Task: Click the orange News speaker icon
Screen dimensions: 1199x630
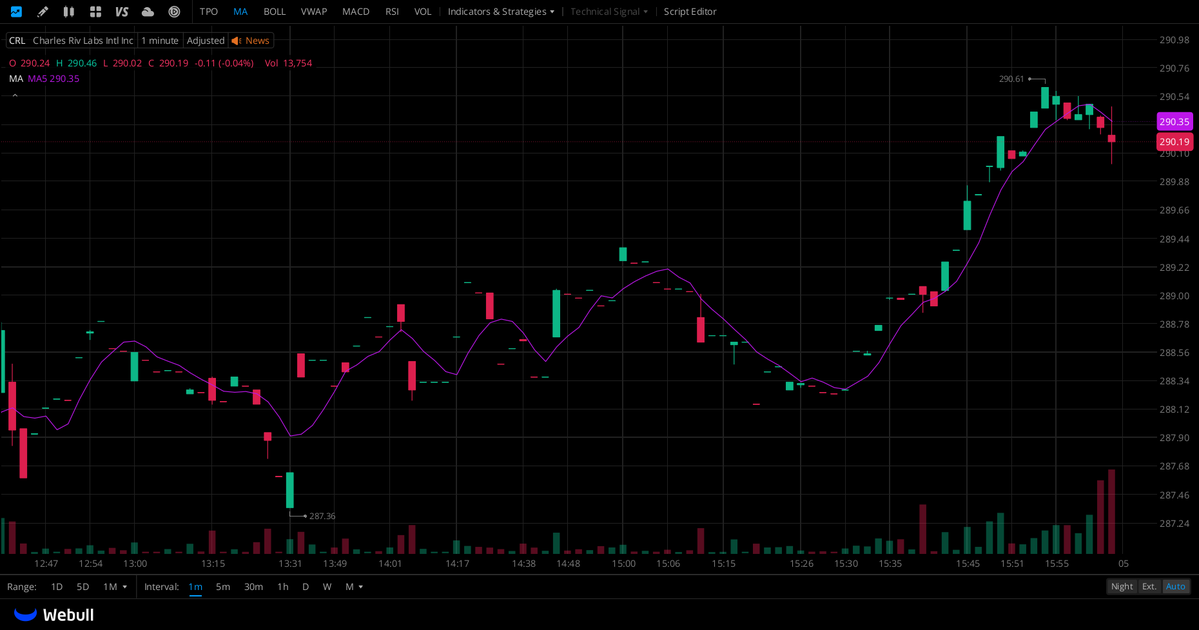Action: (236, 41)
